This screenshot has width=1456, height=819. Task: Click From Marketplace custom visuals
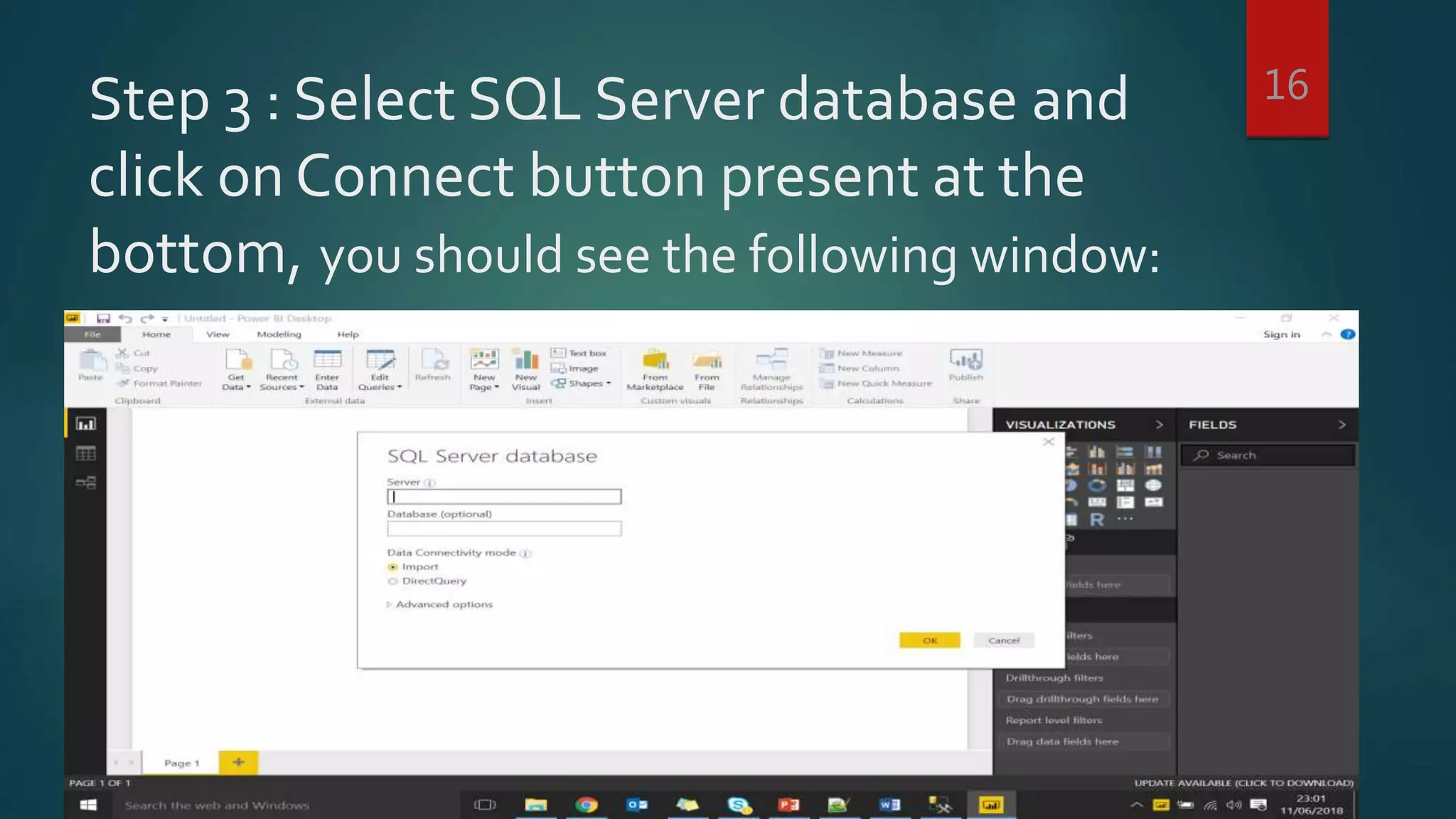(655, 370)
